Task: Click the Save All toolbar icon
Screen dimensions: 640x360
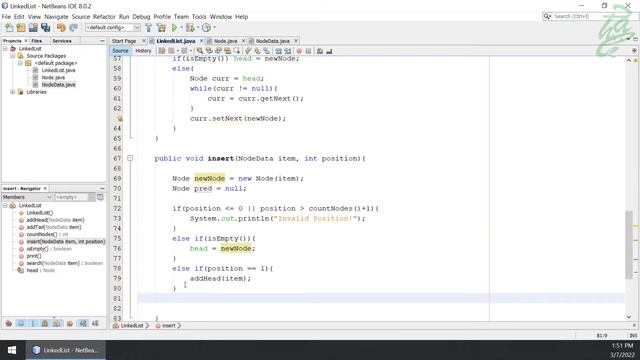Action: [x=45, y=27]
